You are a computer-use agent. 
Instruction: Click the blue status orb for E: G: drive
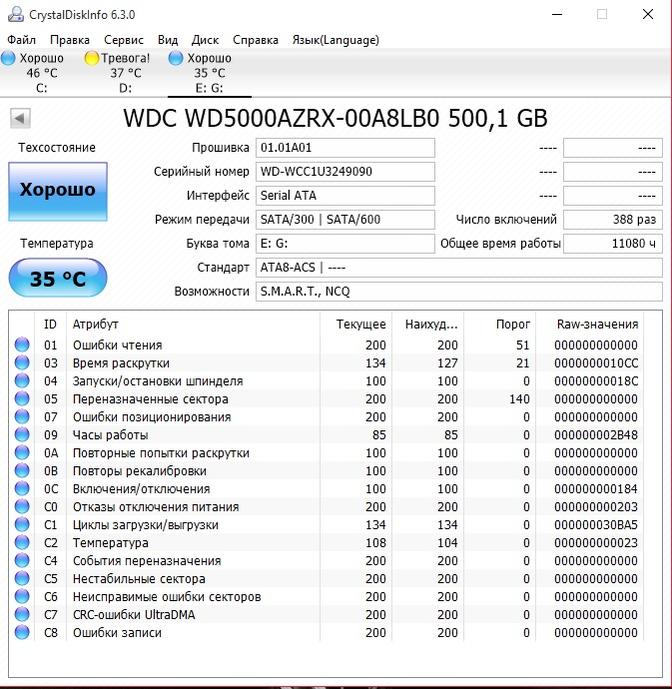pos(175,58)
